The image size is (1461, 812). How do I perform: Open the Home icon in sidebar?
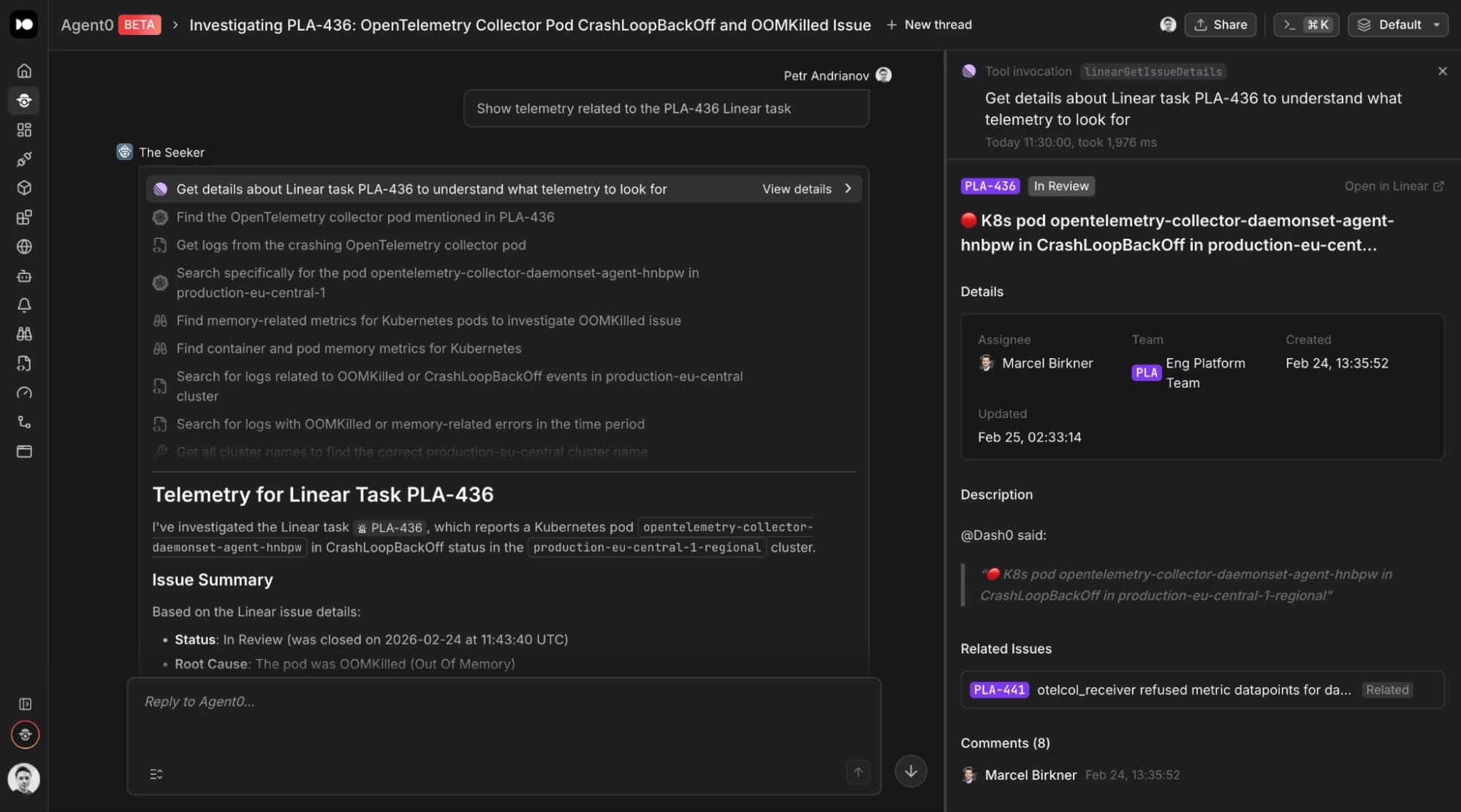pos(24,71)
